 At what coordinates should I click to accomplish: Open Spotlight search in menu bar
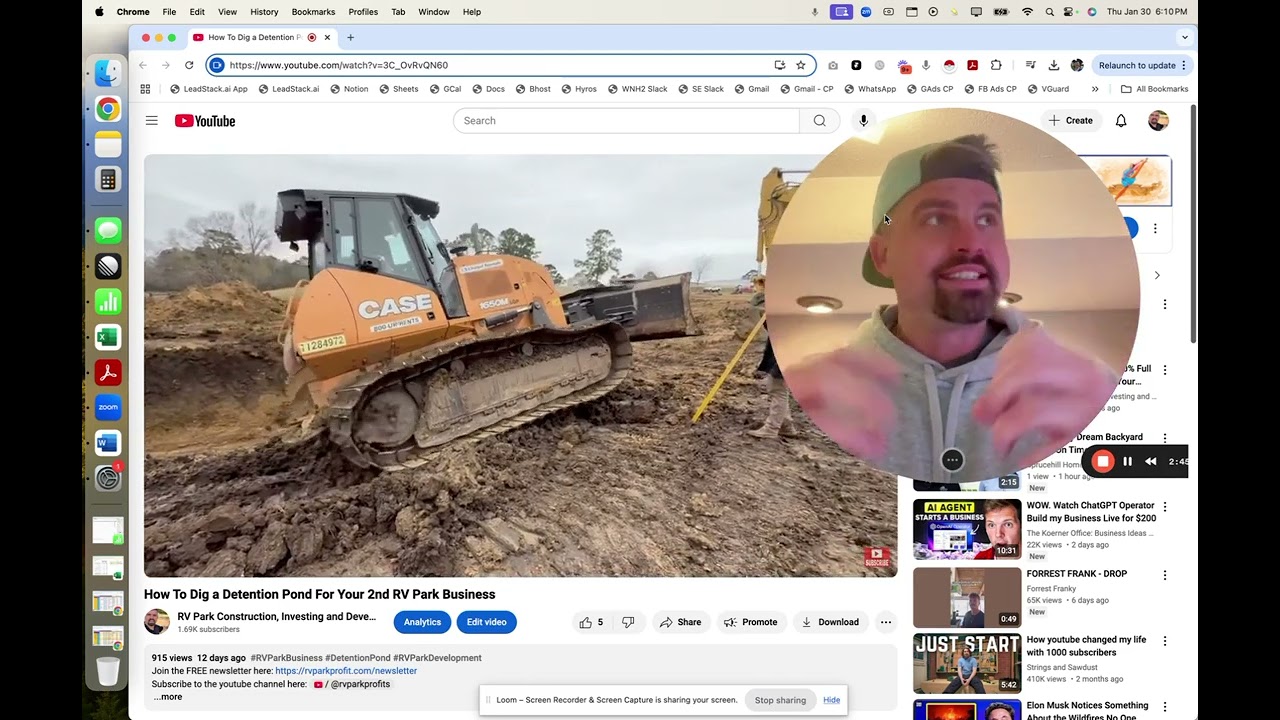[1049, 12]
